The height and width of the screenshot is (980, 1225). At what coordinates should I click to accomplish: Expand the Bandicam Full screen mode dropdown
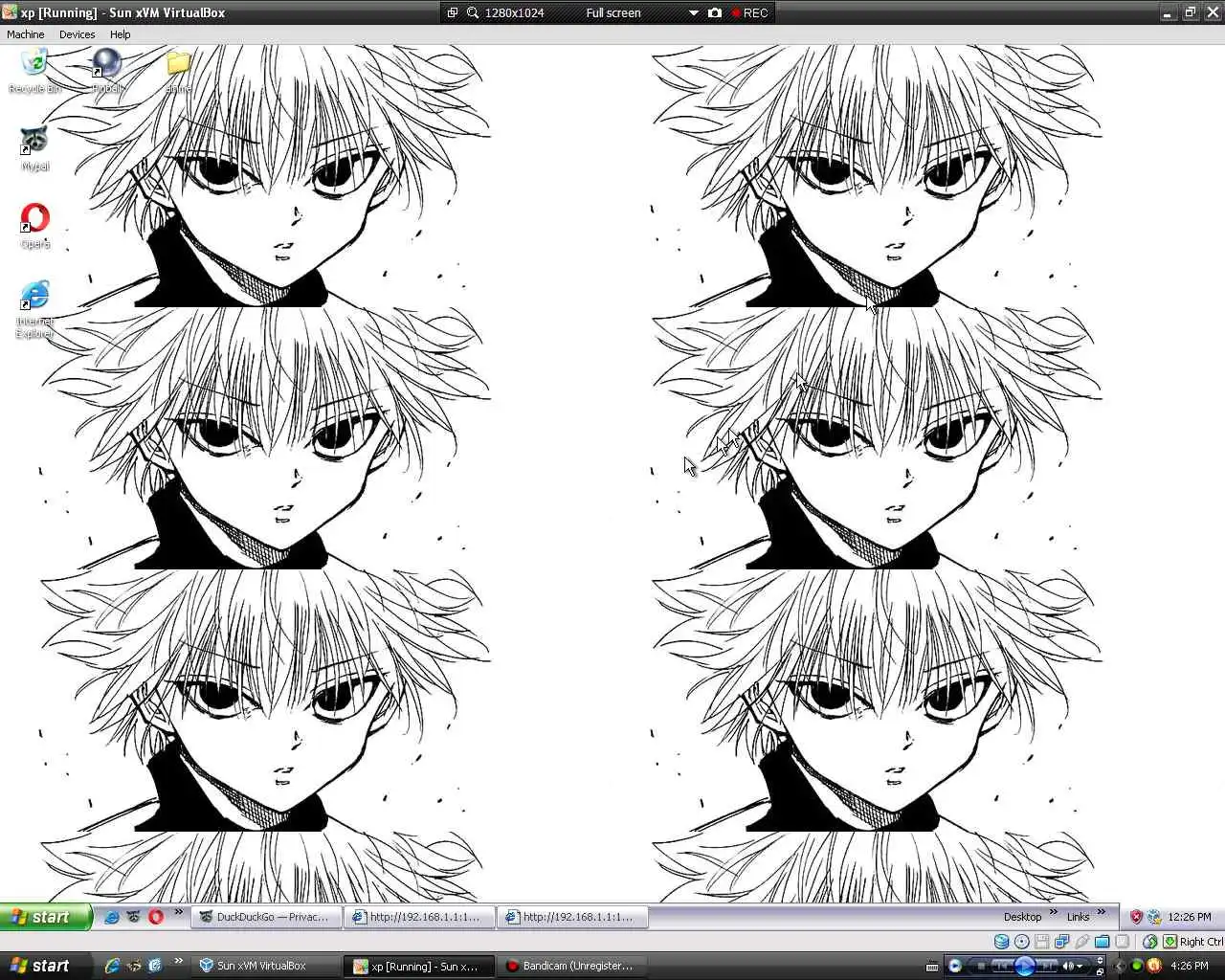694,12
